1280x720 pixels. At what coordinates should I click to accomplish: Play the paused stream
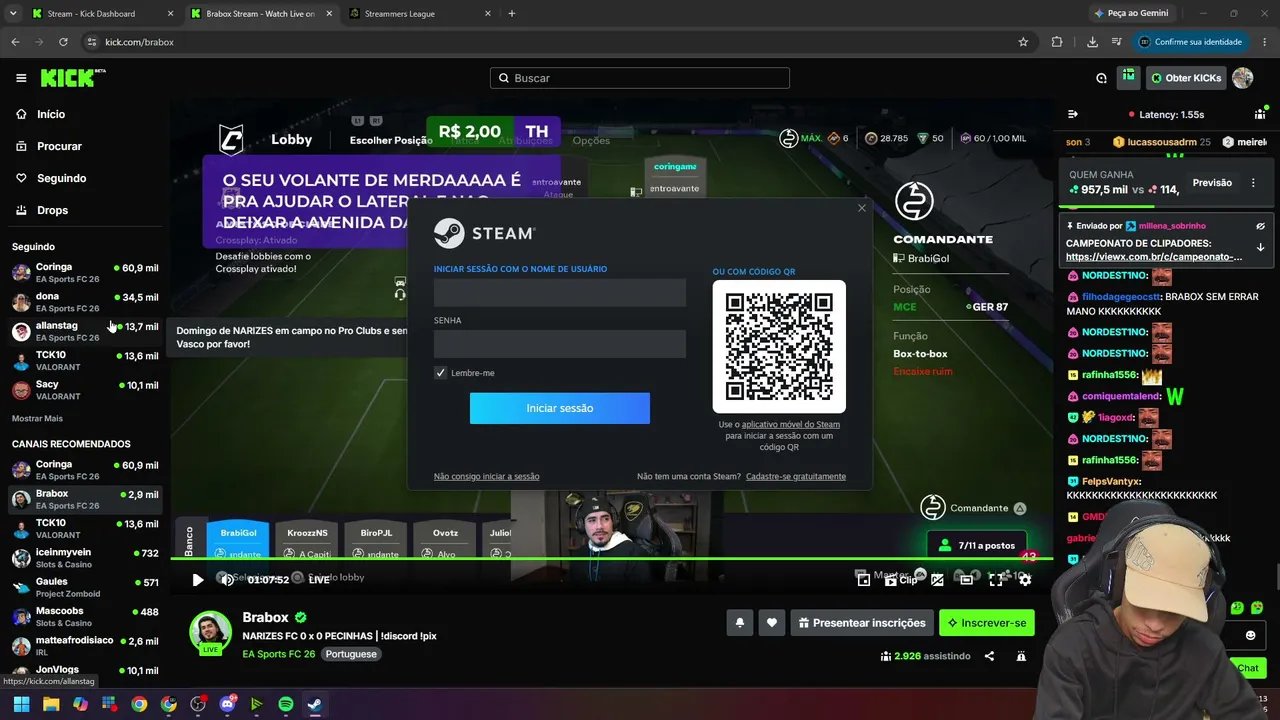pos(198,579)
